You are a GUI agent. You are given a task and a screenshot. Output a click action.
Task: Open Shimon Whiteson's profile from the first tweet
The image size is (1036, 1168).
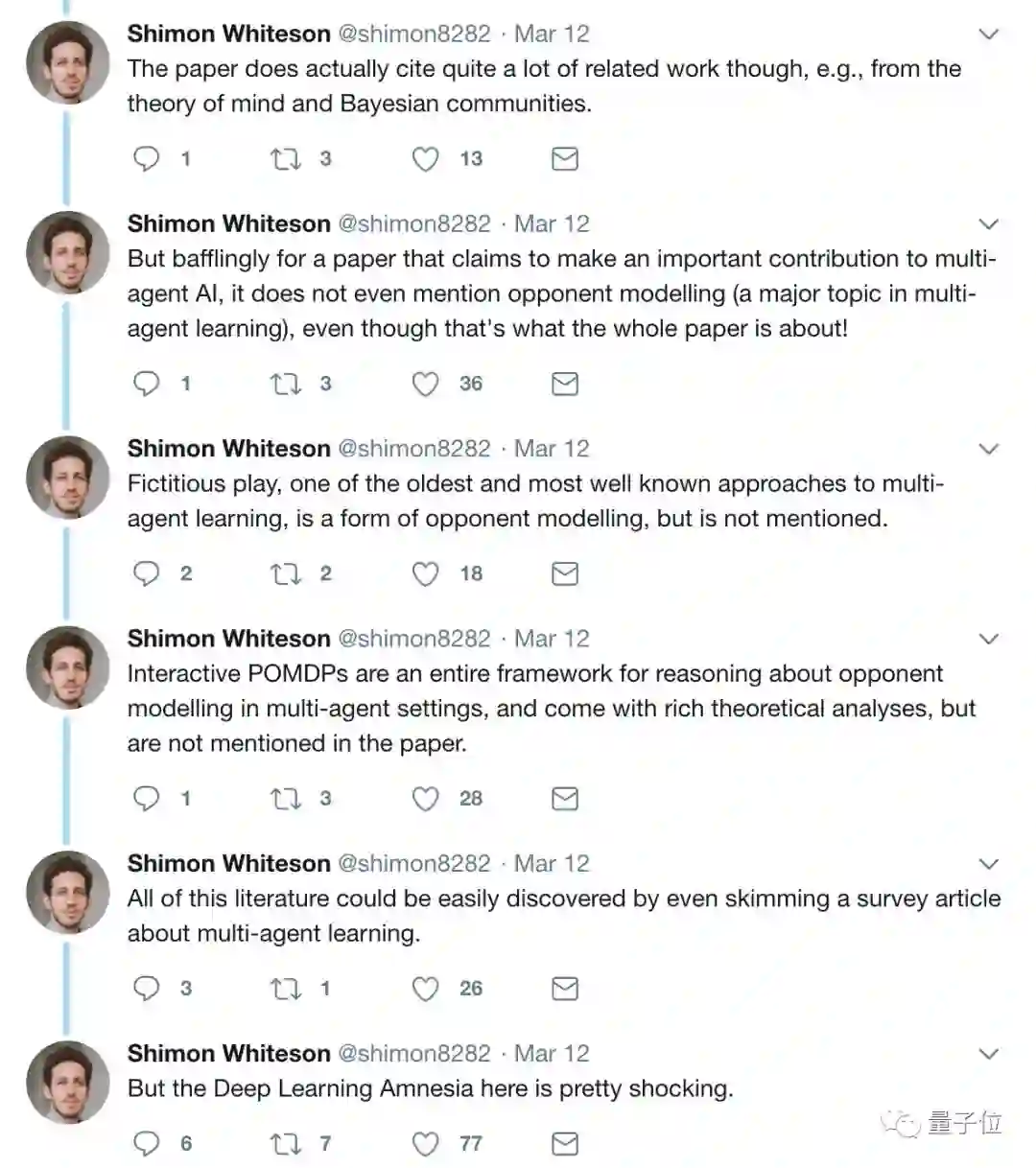click(x=228, y=34)
